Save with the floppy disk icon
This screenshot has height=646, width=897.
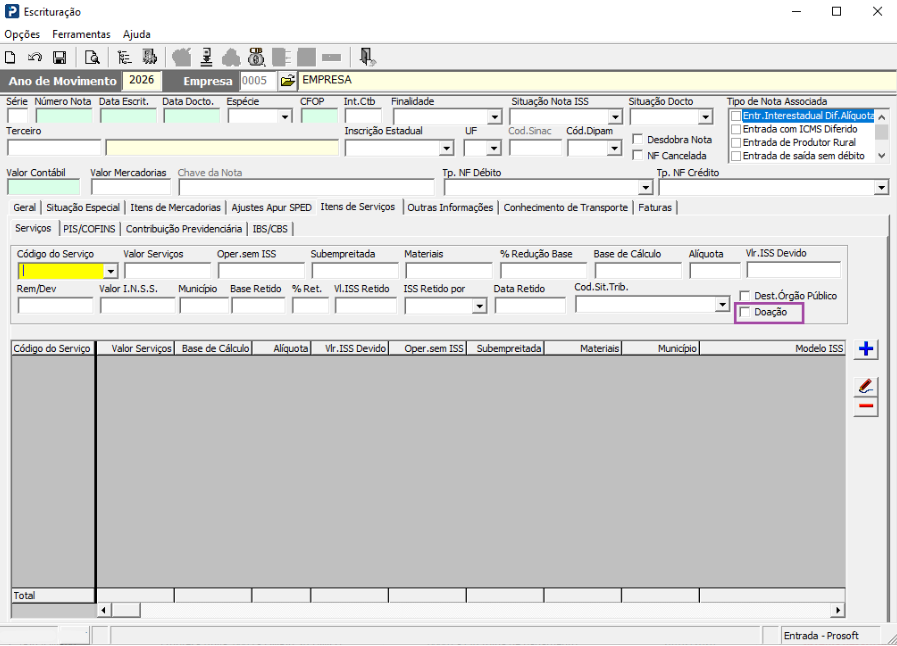[x=59, y=57]
